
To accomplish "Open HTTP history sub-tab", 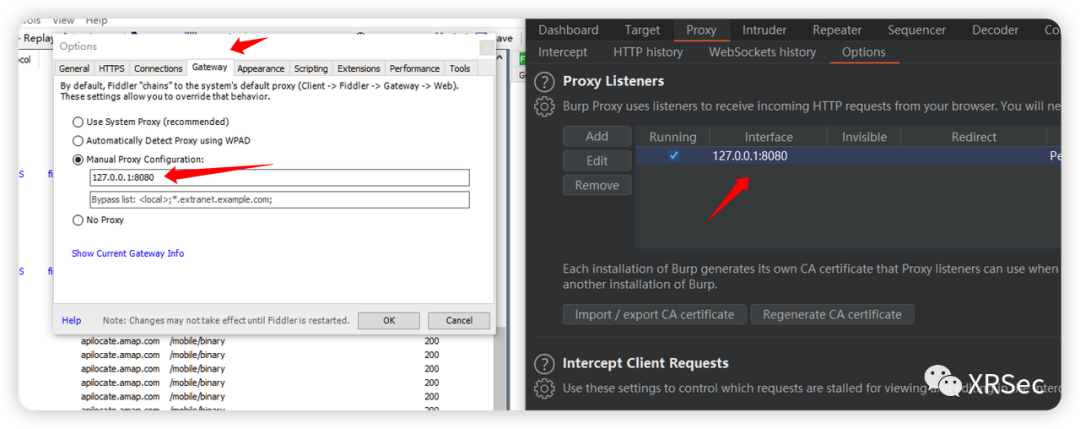I will click(x=648, y=52).
